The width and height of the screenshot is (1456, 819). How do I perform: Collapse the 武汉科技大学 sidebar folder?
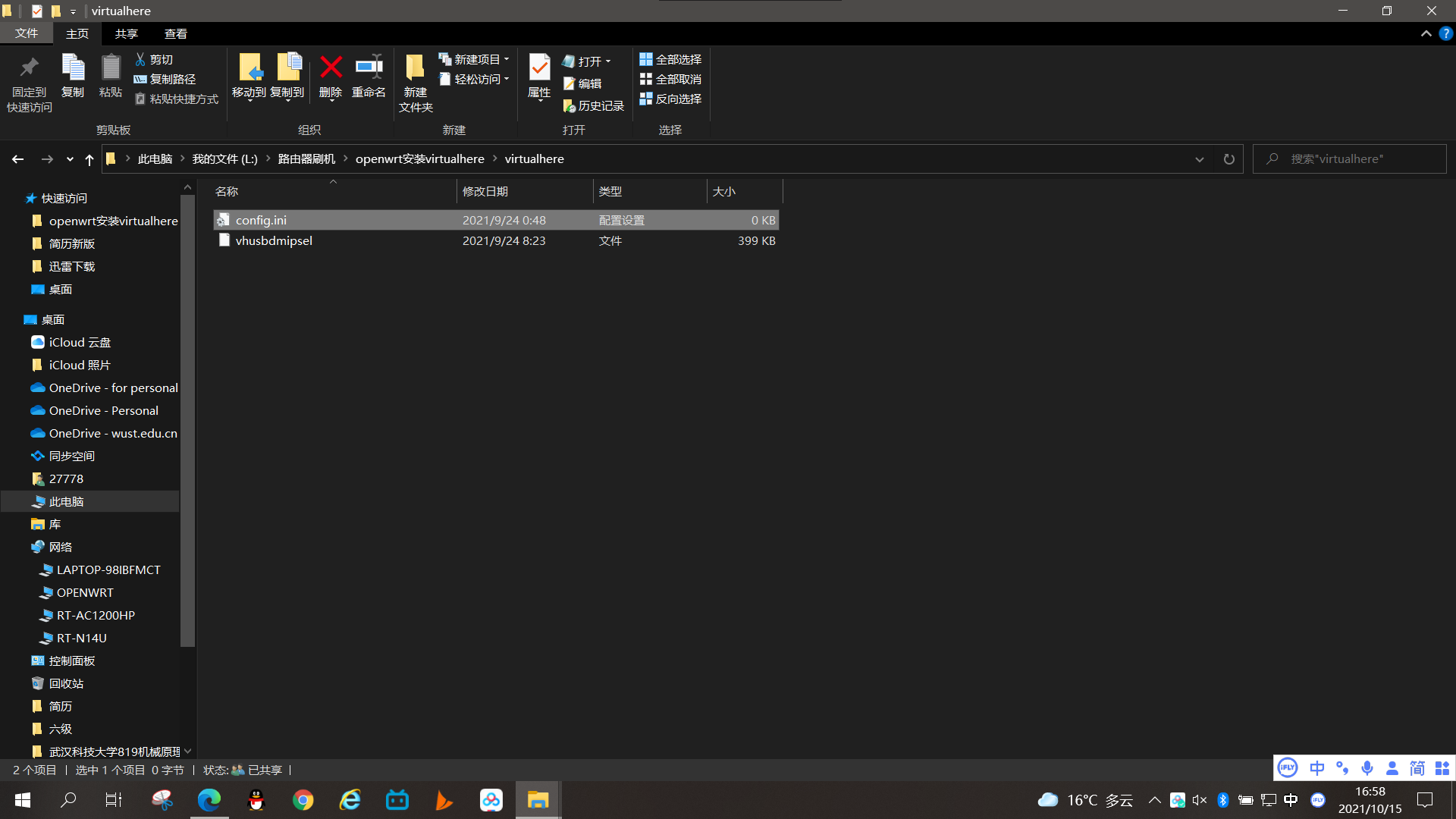tap(187, 751)
